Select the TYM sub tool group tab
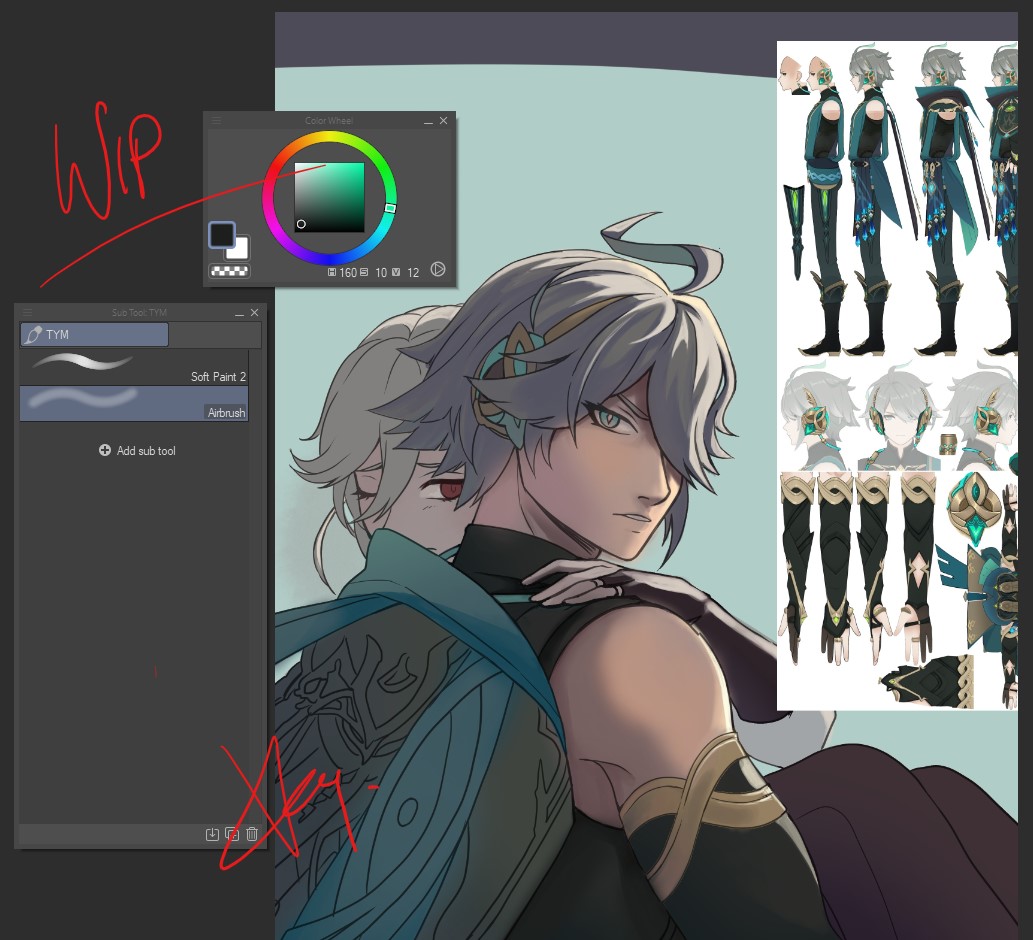This screenshot has width=1033, height=940. point(94,335)
